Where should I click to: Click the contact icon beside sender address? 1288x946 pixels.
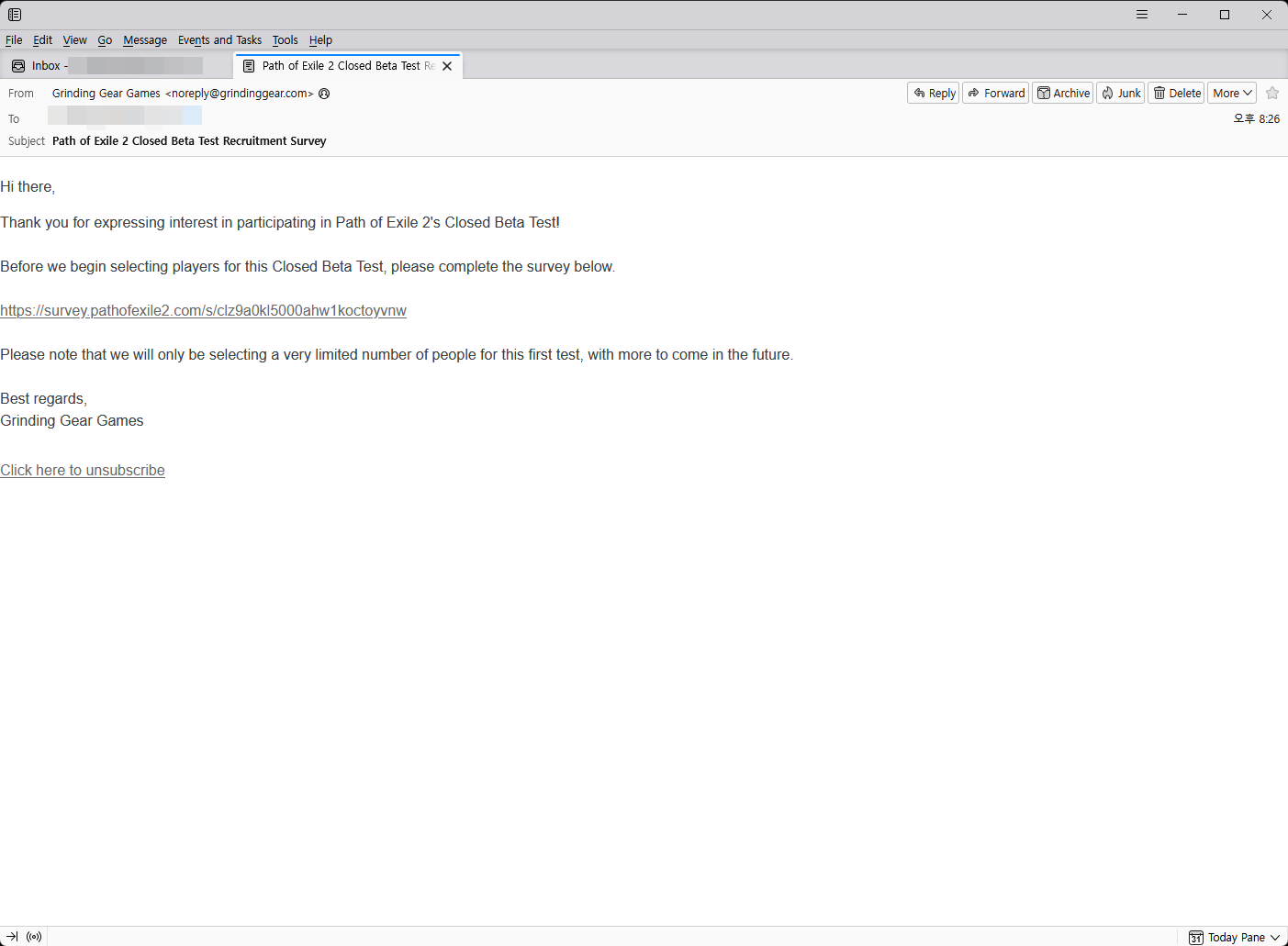[324, 94]
